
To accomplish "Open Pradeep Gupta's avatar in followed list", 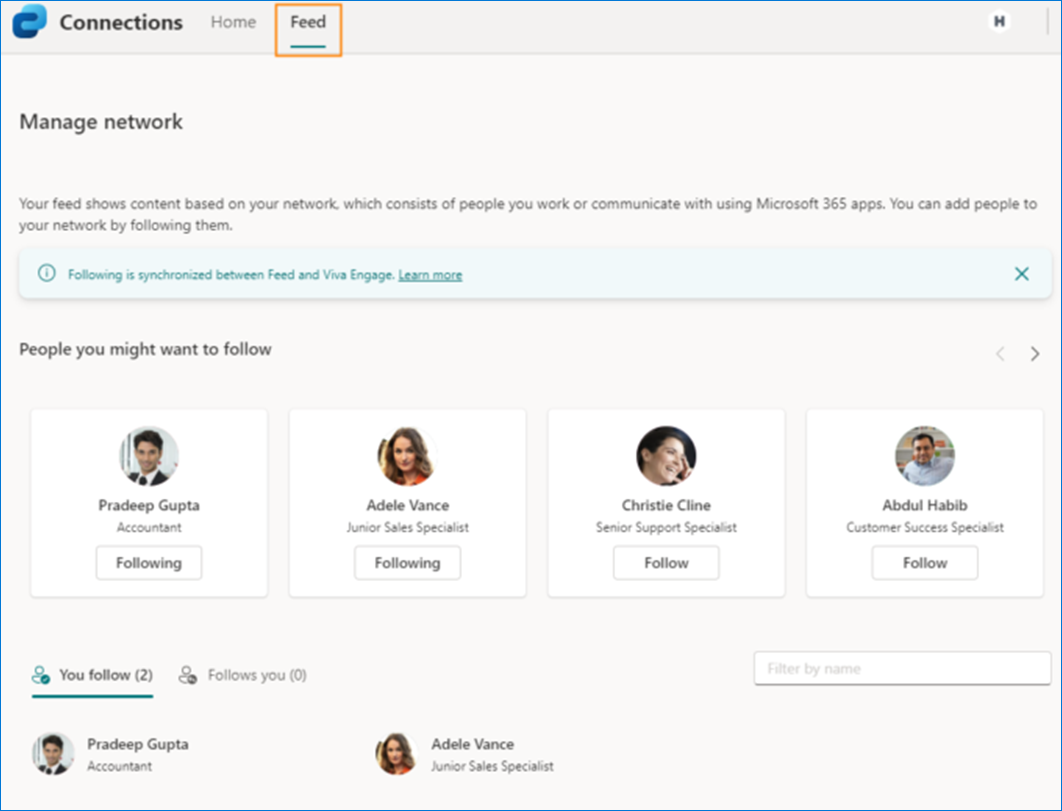I will tap(53, 753).
